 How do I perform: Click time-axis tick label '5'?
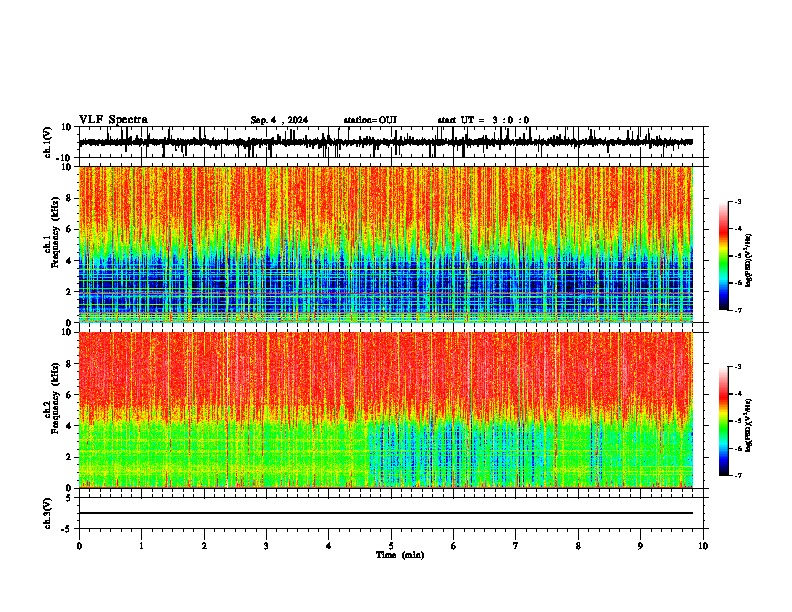tap(391, 546)
